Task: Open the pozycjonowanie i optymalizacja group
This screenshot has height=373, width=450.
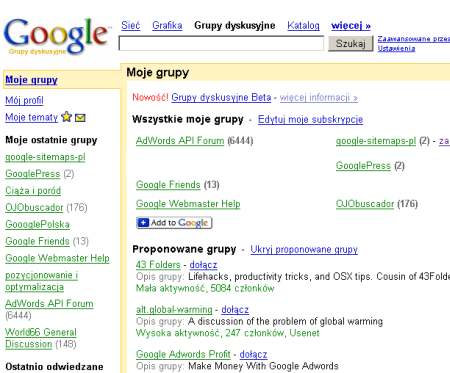Action: 41,281
